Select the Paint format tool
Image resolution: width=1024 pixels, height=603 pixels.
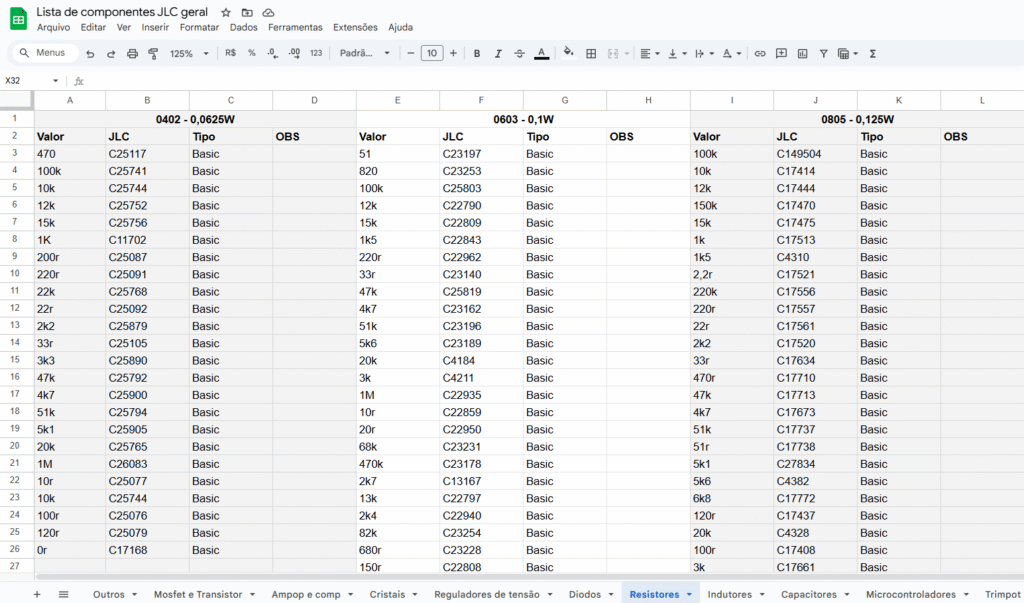[153, 54]
